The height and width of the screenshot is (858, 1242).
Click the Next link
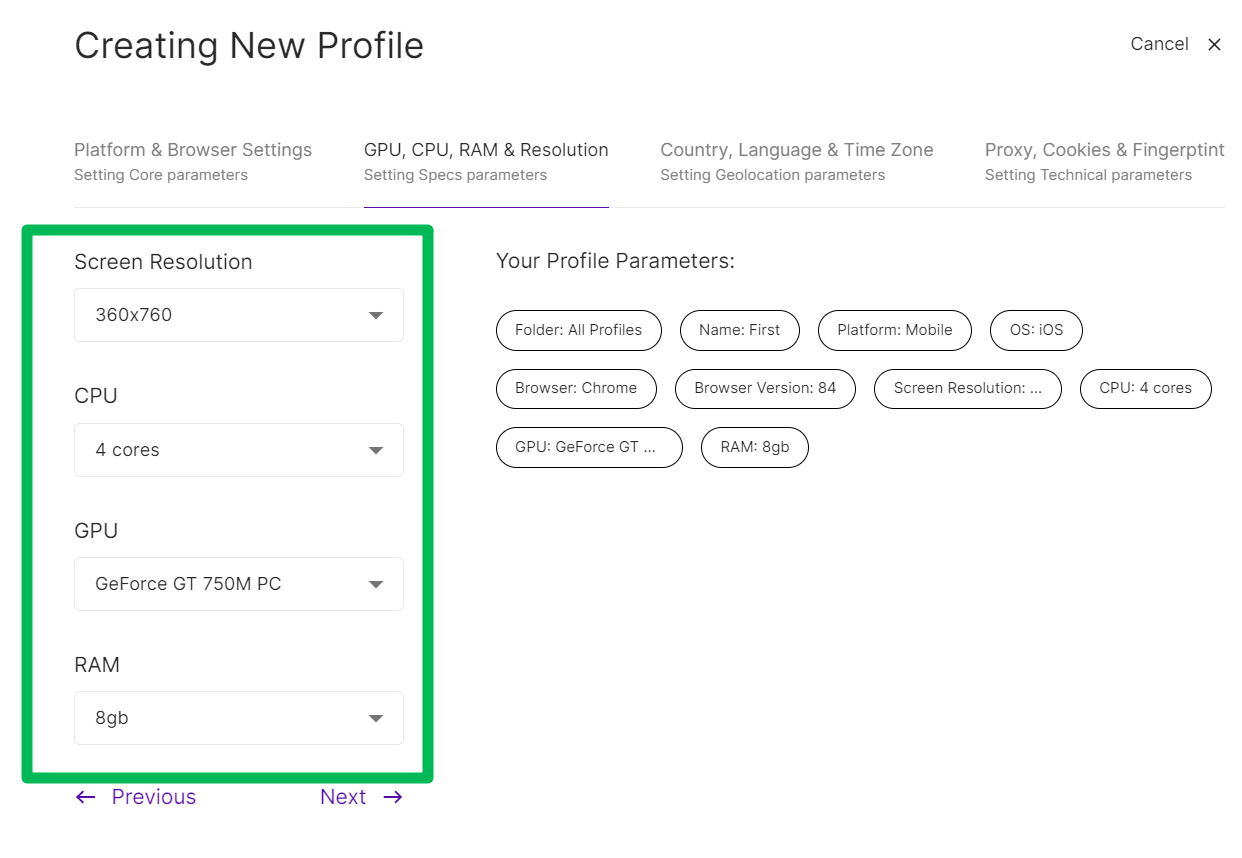click(343, 797)
